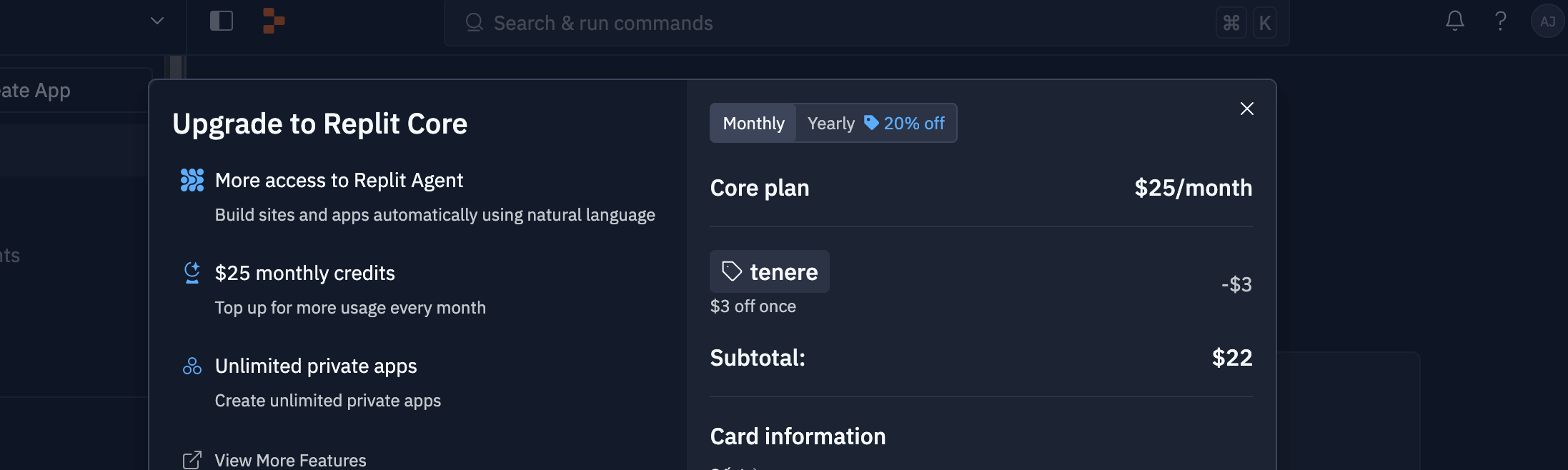
Task: Click the tenere coupon pill to remove it
Action: click(769, 271)
